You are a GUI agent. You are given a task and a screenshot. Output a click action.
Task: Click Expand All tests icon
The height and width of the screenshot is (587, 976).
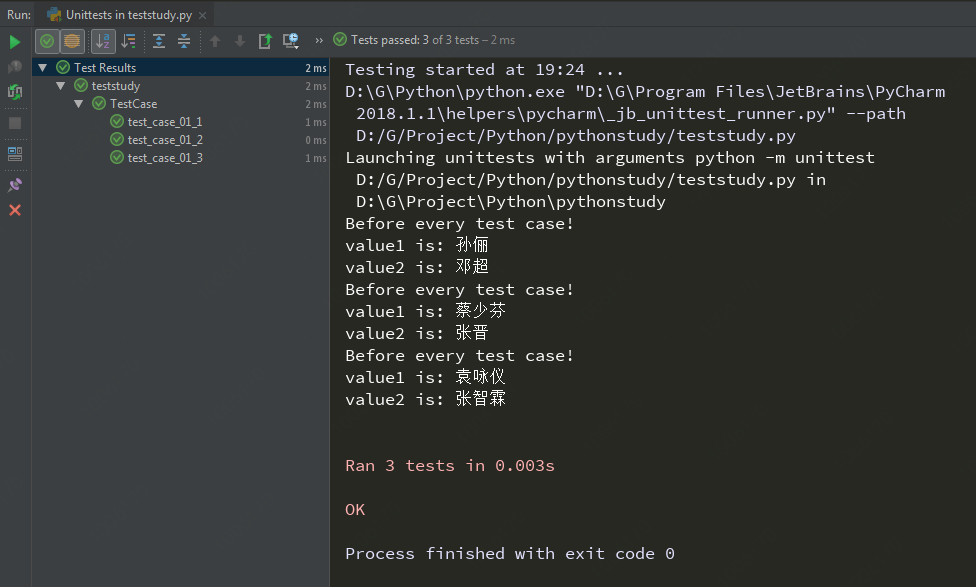click(x=159, y=42)
